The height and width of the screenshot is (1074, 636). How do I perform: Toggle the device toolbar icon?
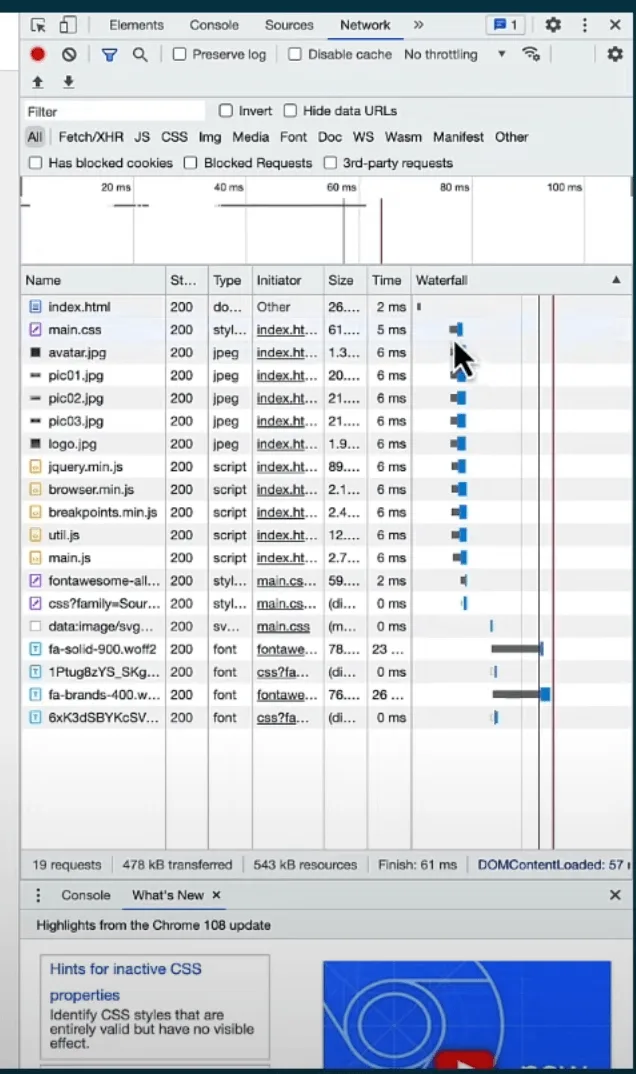click(x=67, y=25)
